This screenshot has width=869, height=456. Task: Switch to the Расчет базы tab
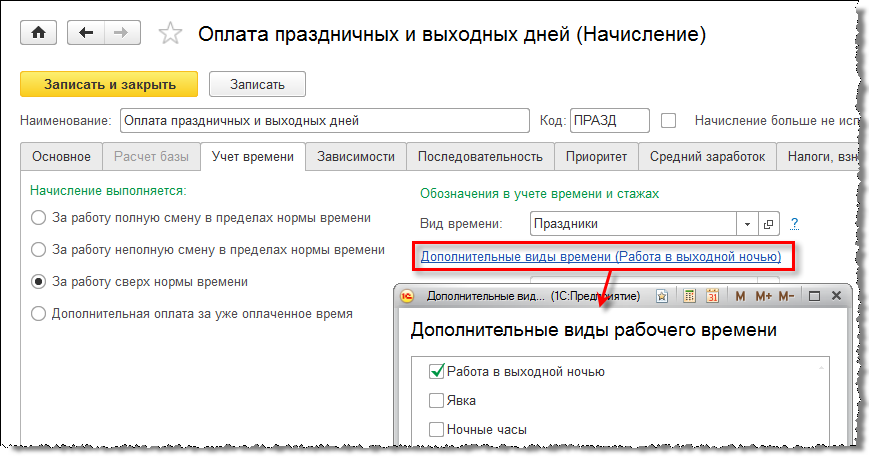point(151,157)
